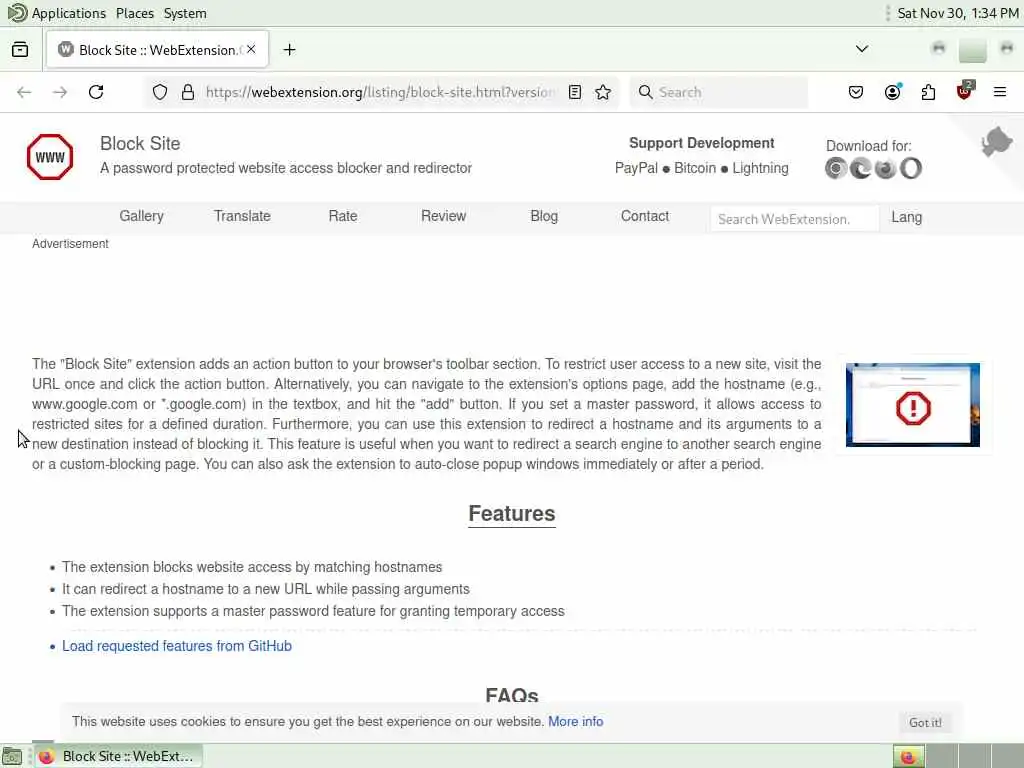Click 'supports a master password feature' bullet

click(x=313, y=611)
